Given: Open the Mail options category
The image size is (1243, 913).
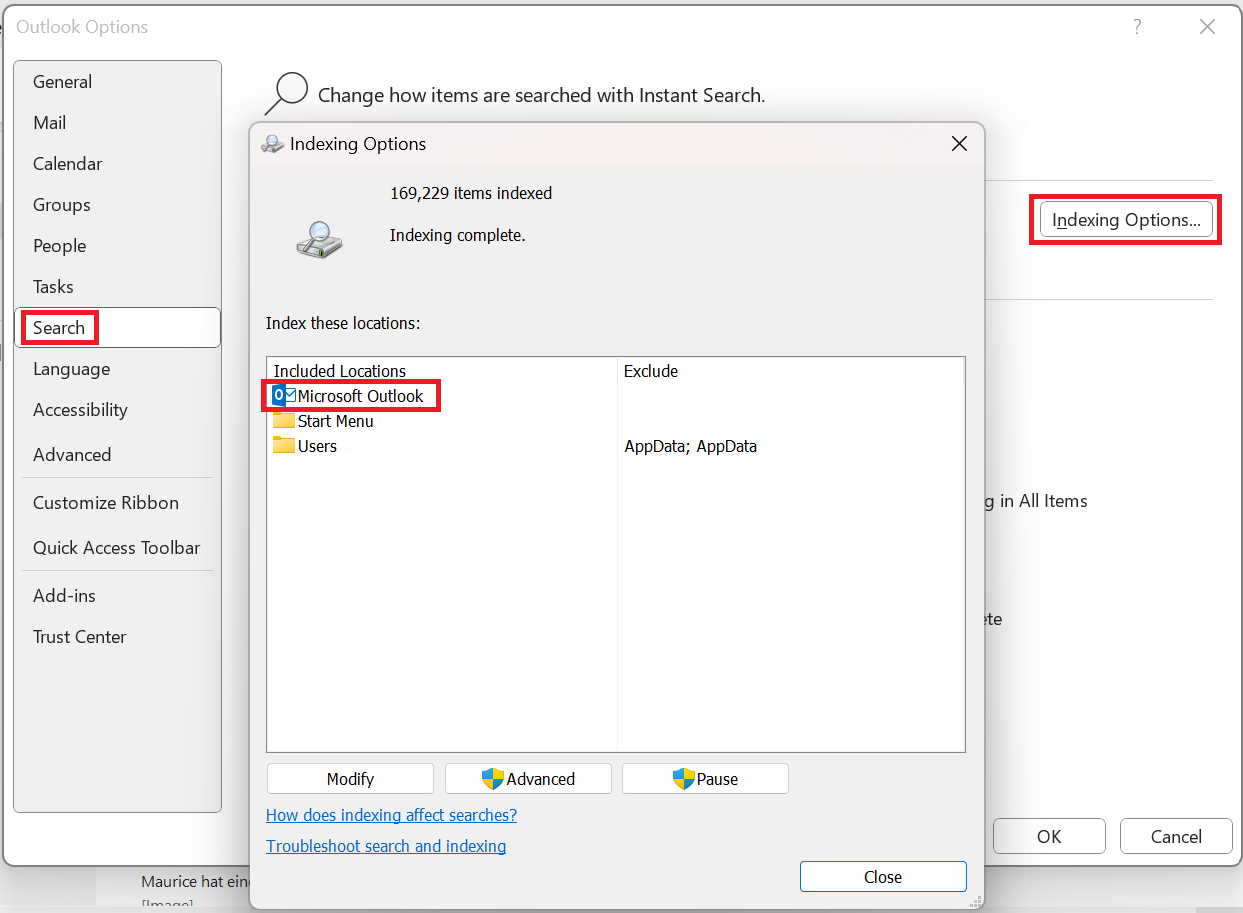Looking at the screenshot, I should tap(117, 123).
